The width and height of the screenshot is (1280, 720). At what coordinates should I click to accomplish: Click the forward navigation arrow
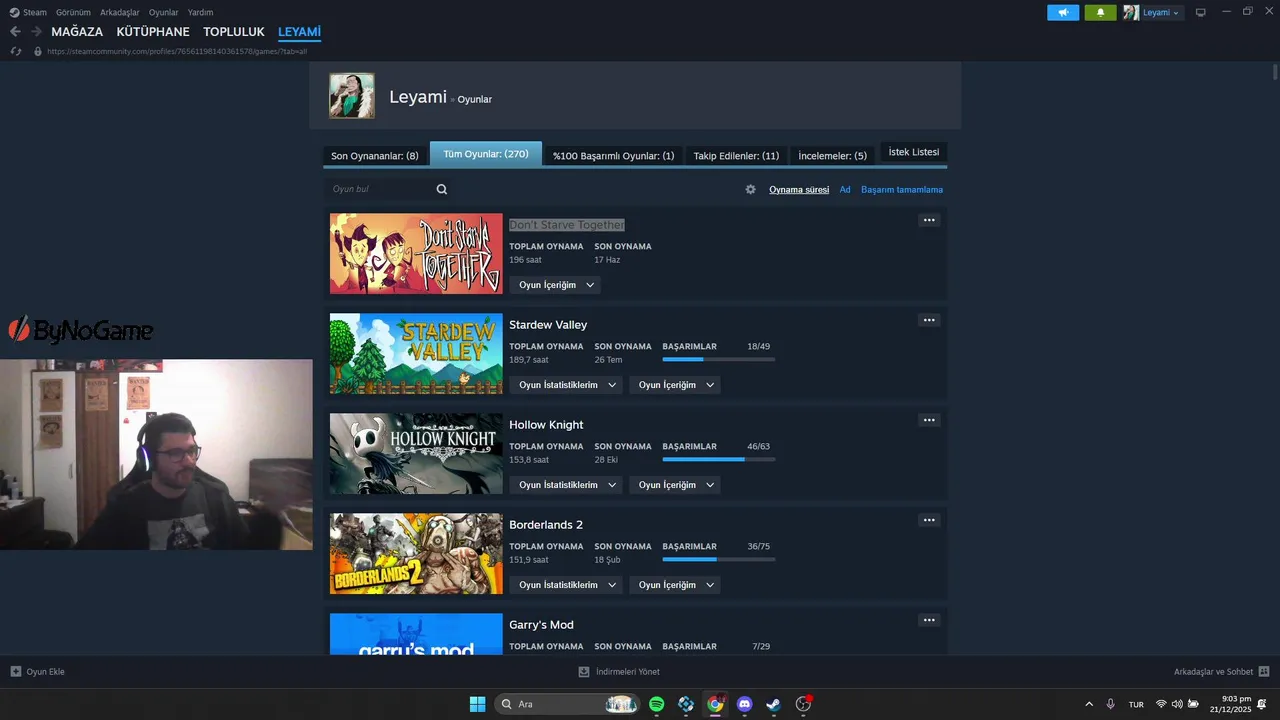coord(36,32)
